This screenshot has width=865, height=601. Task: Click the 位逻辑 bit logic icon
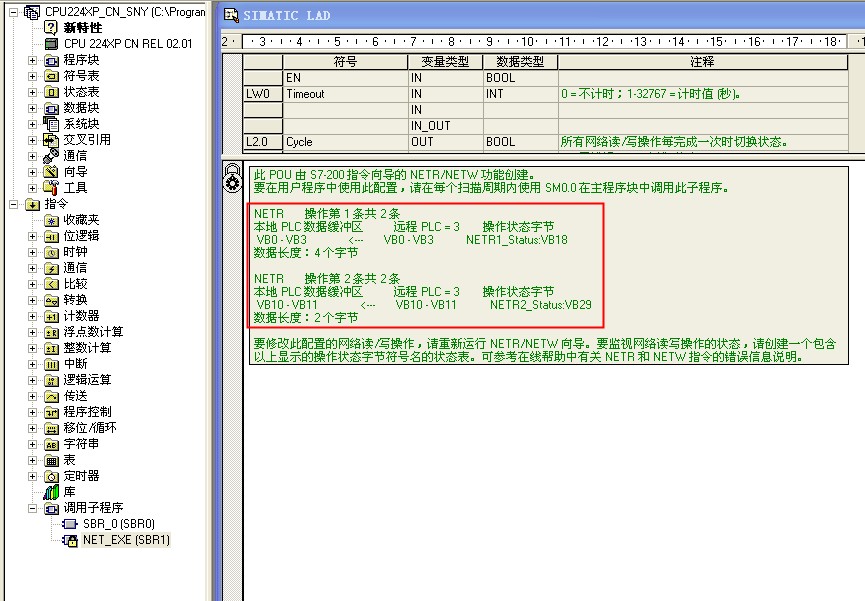tap(51, 237)
